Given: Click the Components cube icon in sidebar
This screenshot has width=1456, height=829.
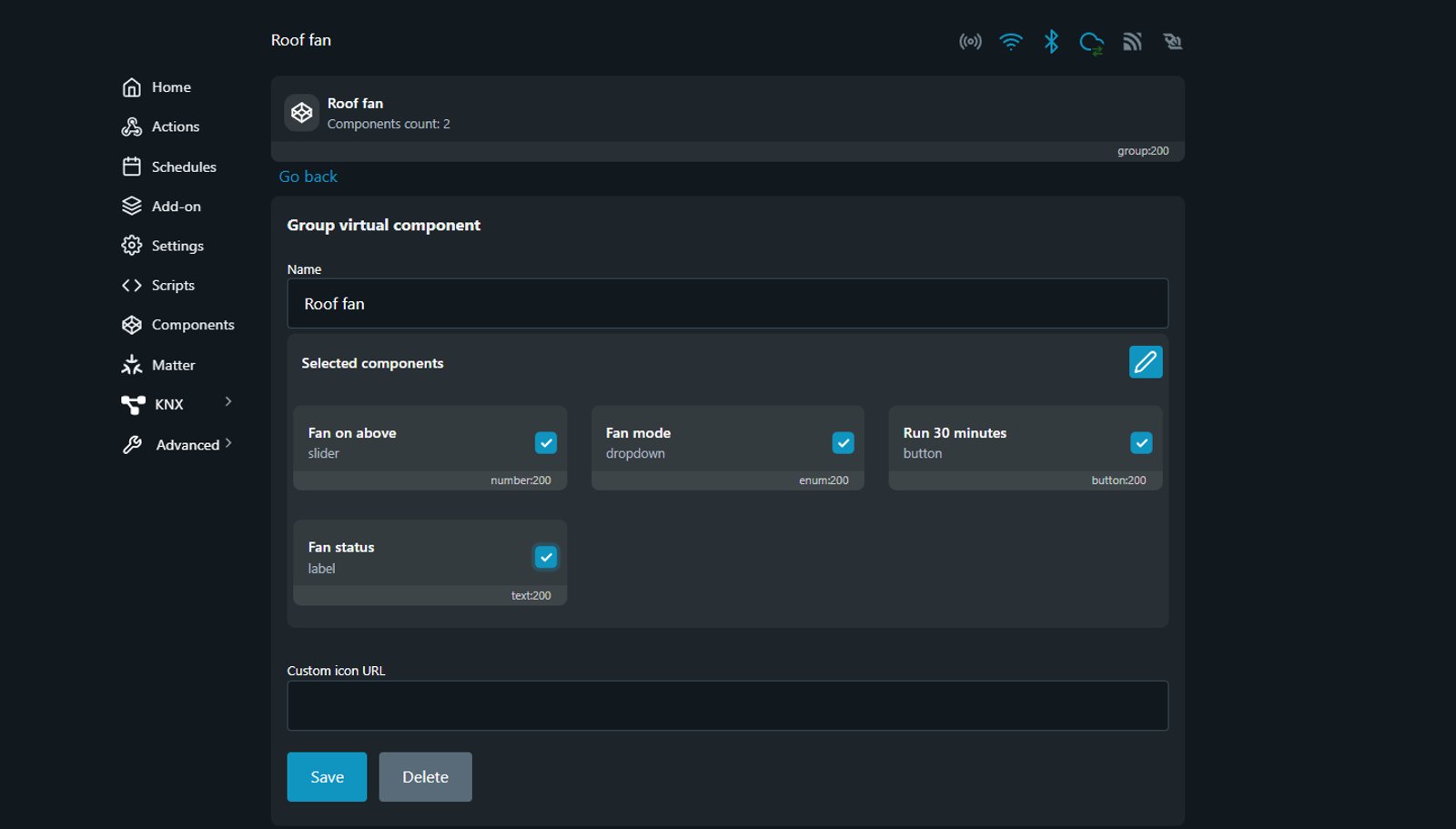Looking at the screenshot, I should pos(132,325).
